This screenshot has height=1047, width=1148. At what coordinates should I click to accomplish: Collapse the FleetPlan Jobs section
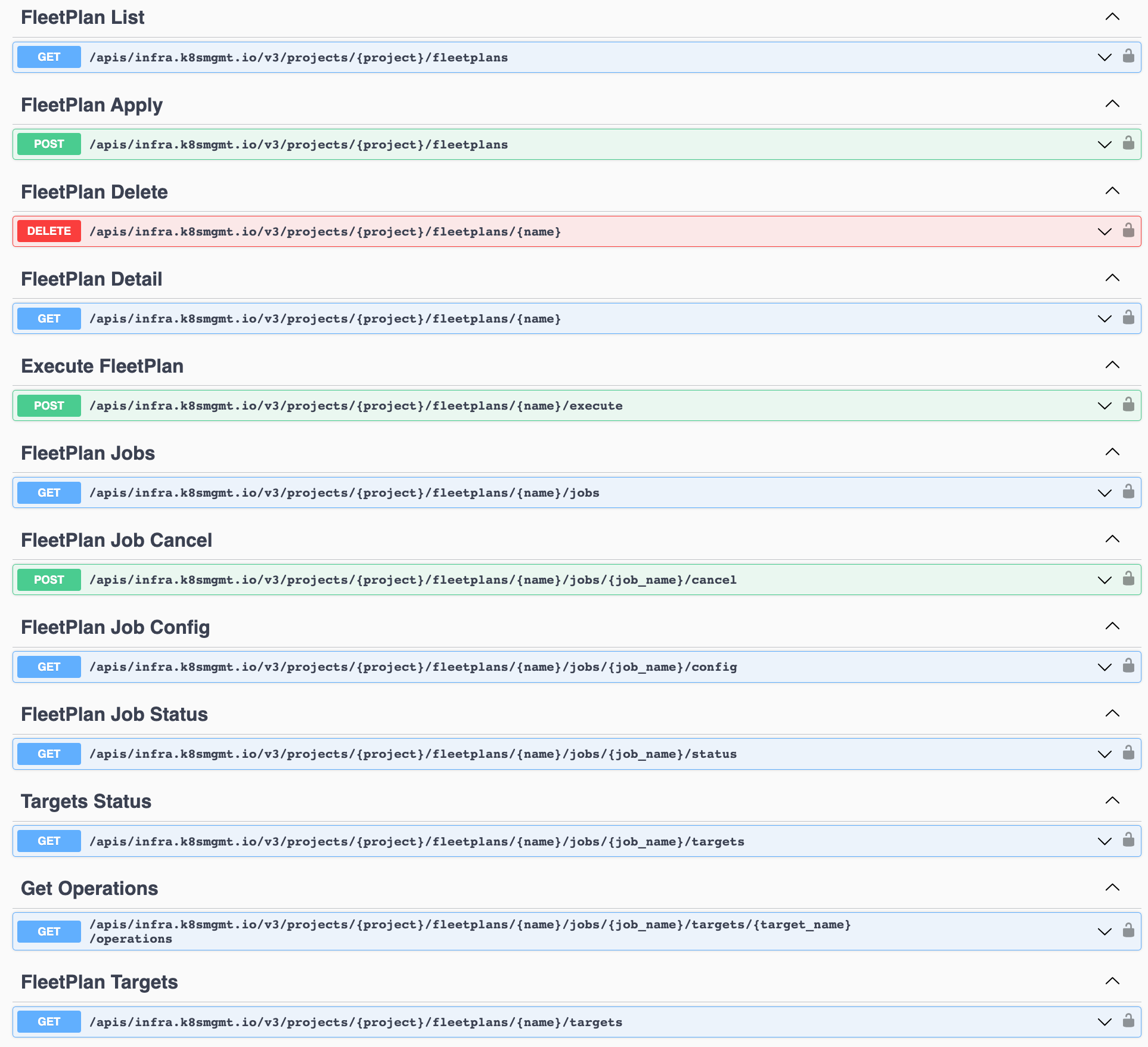coord(1112,452)
